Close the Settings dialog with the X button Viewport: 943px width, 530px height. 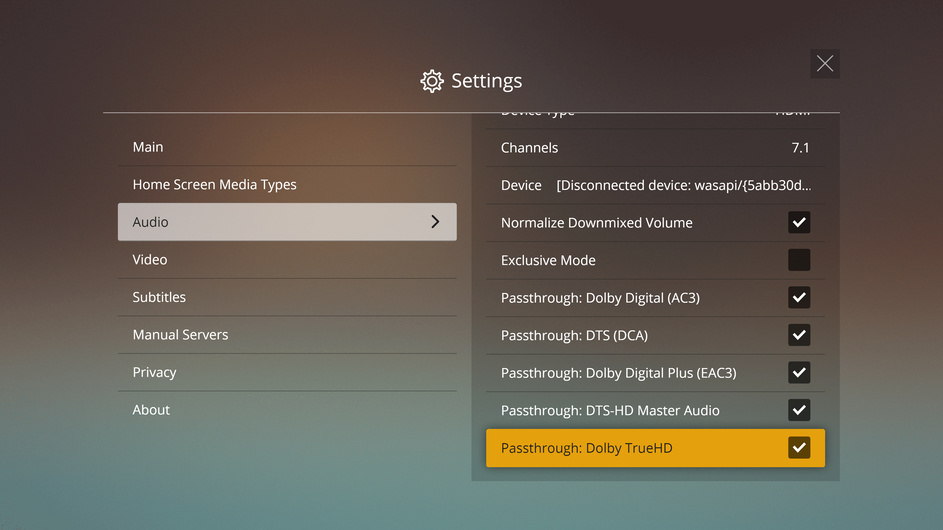tap(825, 63)
